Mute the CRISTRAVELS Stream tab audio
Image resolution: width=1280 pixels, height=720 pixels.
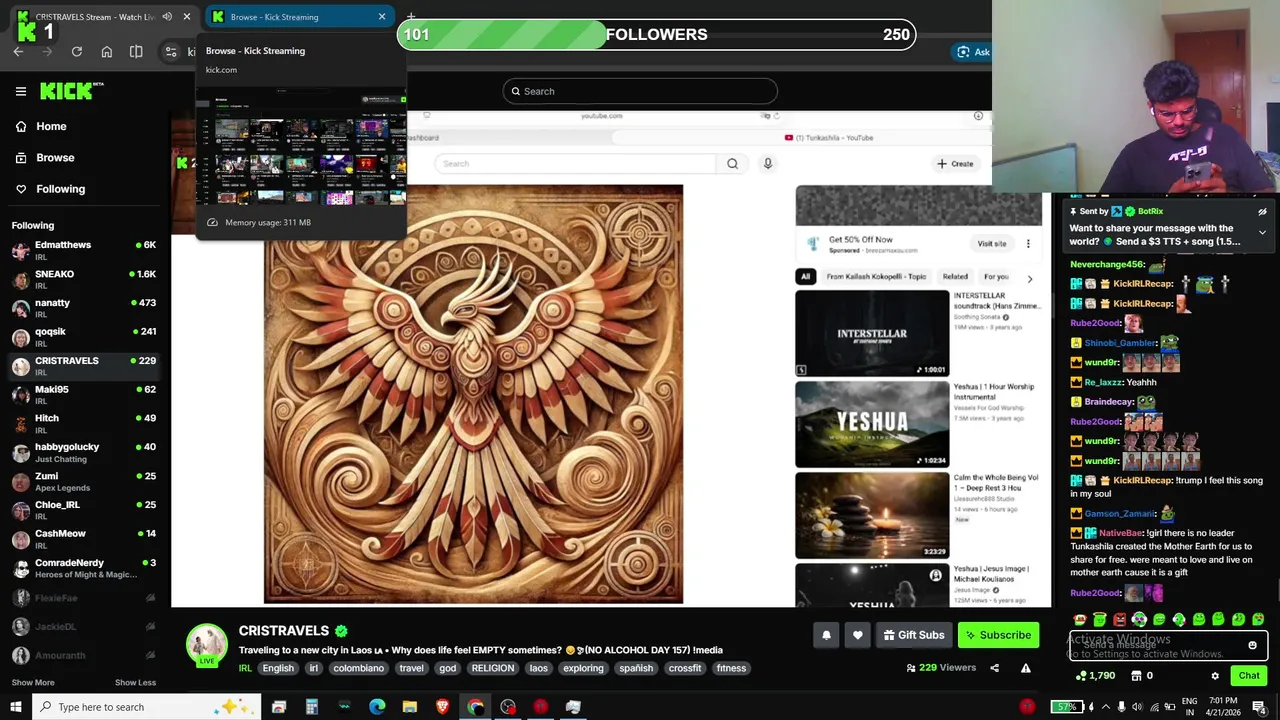167,17
